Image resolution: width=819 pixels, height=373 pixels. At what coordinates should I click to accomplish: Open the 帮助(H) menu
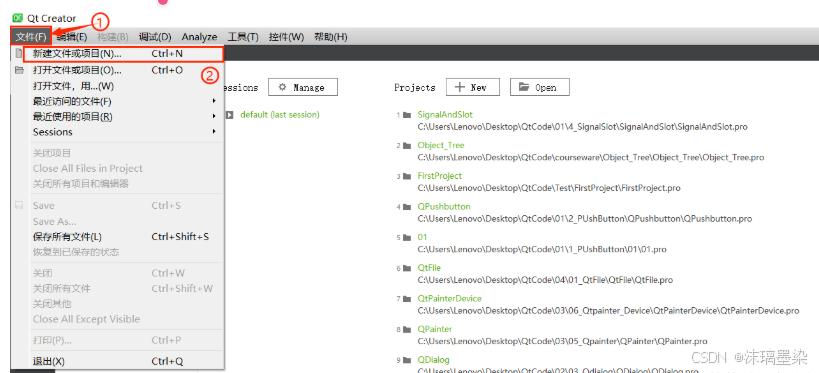pyautogui.click(x=331, y=37)
